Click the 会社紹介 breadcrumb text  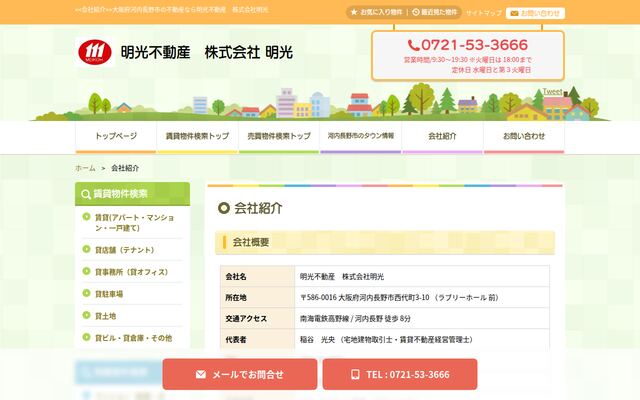click(125, 168)
